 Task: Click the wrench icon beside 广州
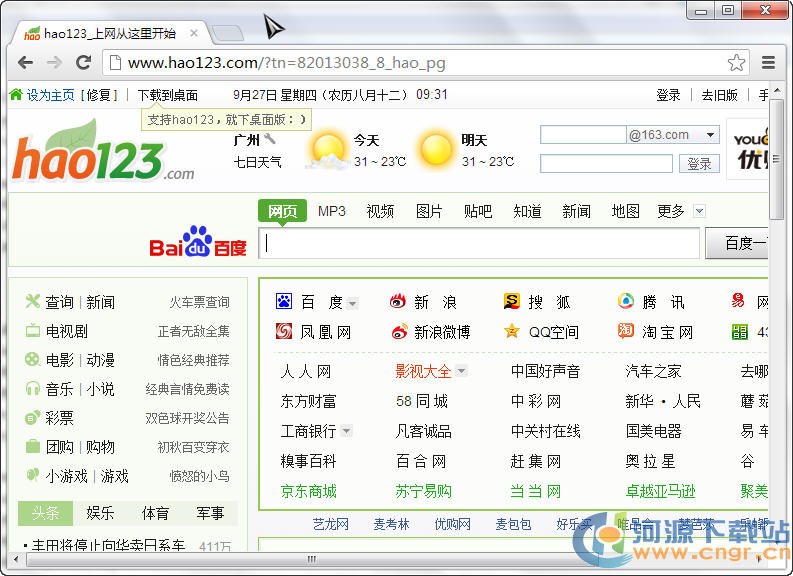270,139
